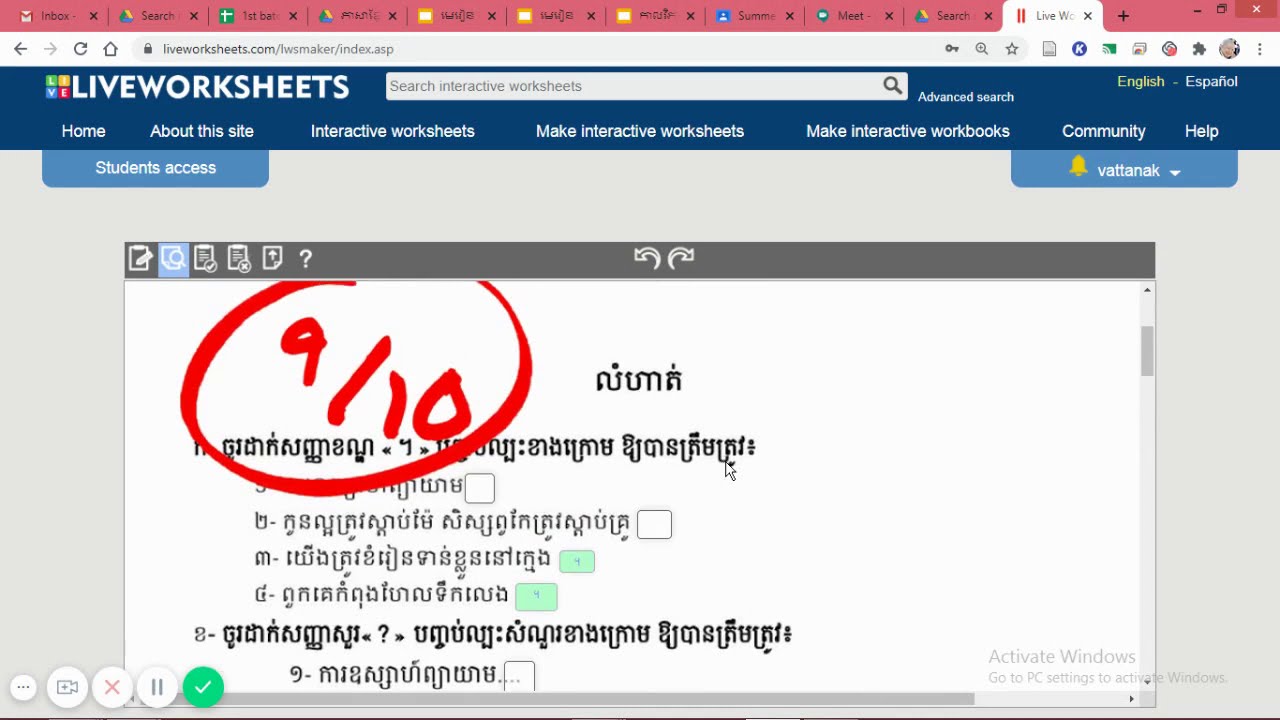This screenshot has height=720, width=1280.
Task: Click the saved password key icon
Action: click(952, 49)
